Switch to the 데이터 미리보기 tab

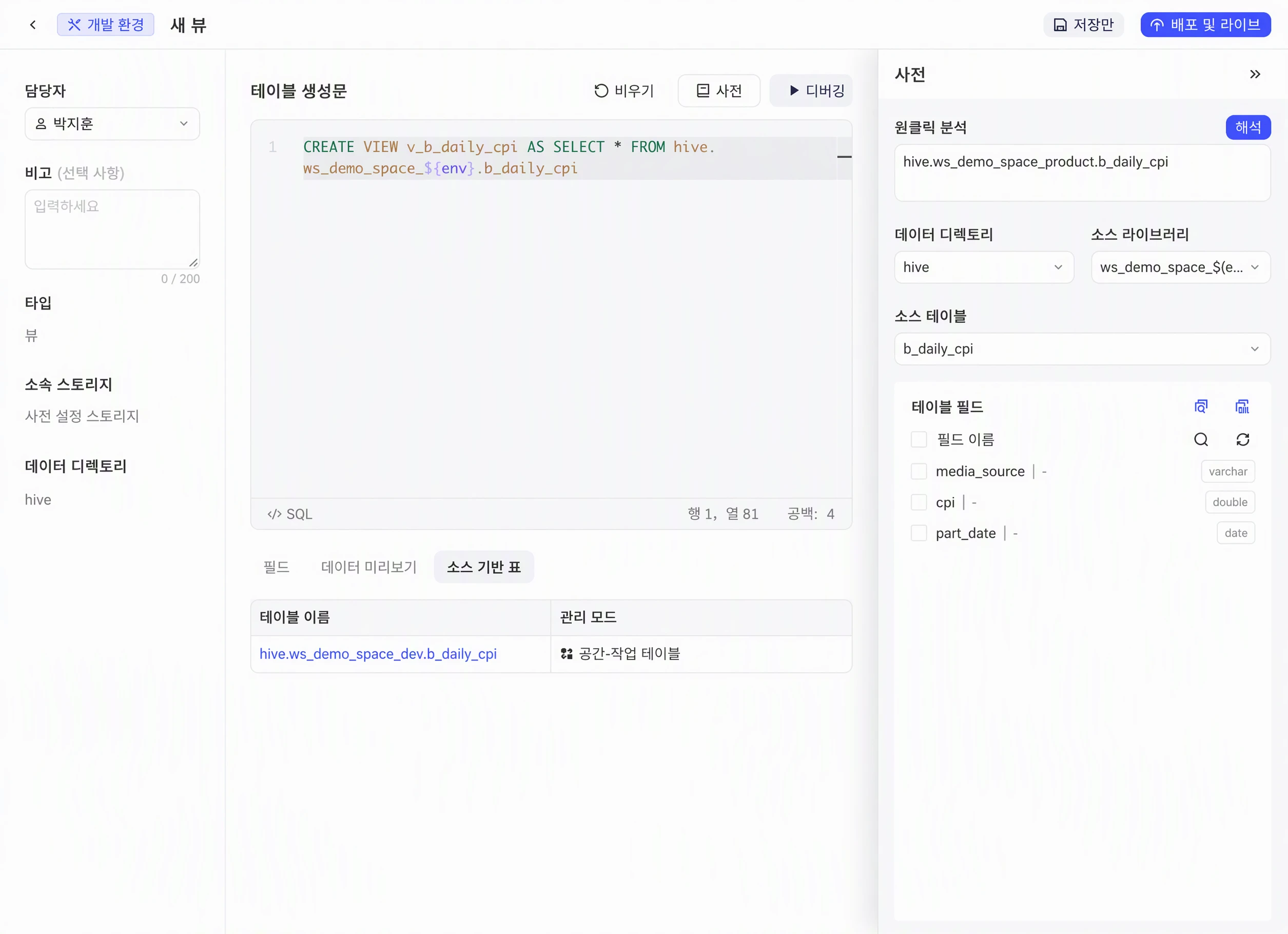(x=369, y=567)
